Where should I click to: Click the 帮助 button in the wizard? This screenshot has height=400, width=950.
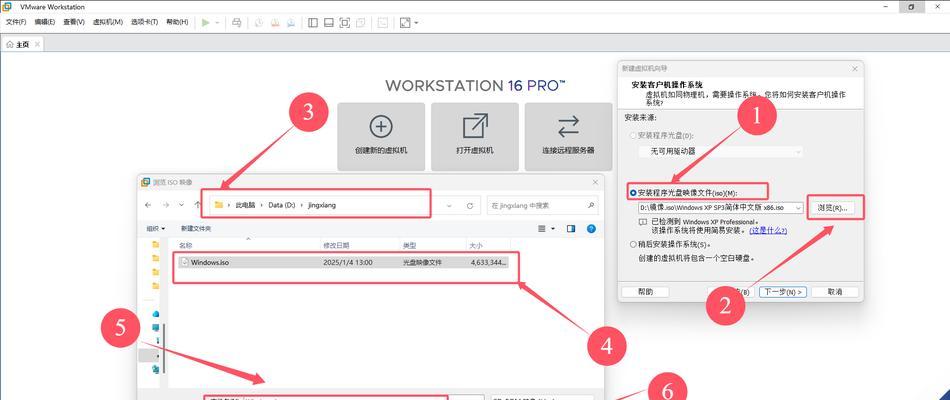point(645,292)
